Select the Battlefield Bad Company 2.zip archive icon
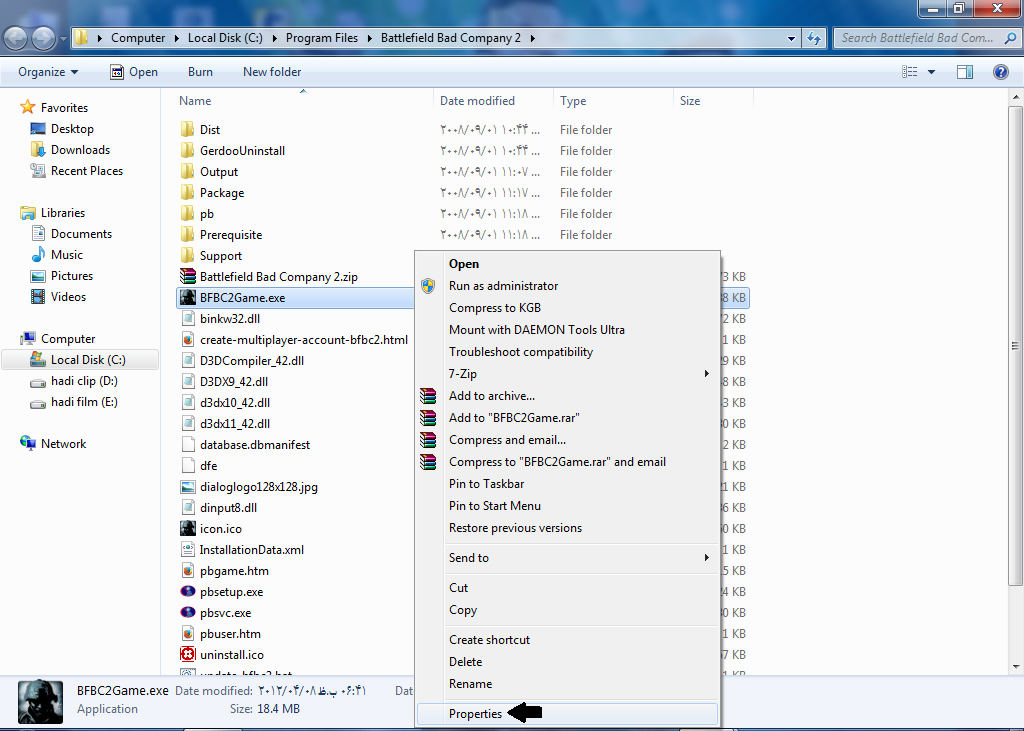 [188, 276]
